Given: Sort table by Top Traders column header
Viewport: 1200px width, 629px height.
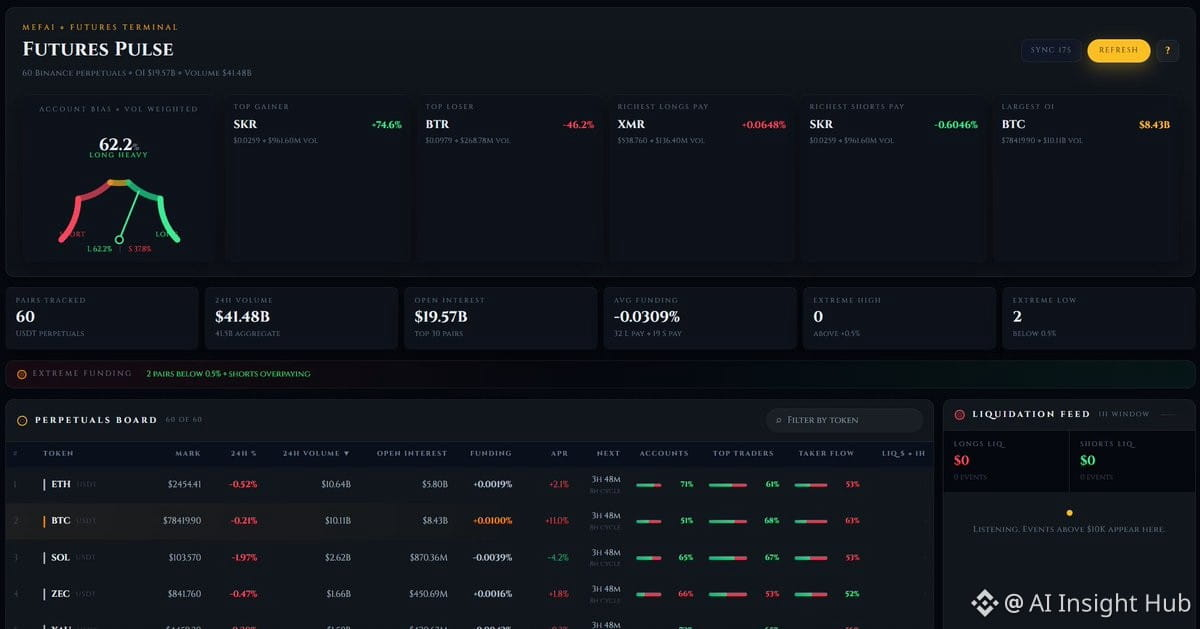Looking at the screenshot, I should (743, 453).
